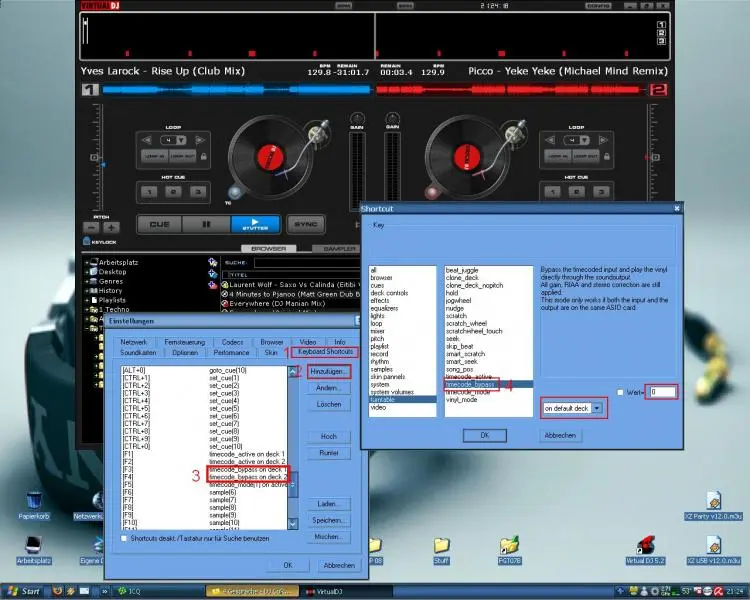The image size is (750, 600).
Task: Enable the Wert checkbox in Shortcut dialog
Action: click(621, 392)
